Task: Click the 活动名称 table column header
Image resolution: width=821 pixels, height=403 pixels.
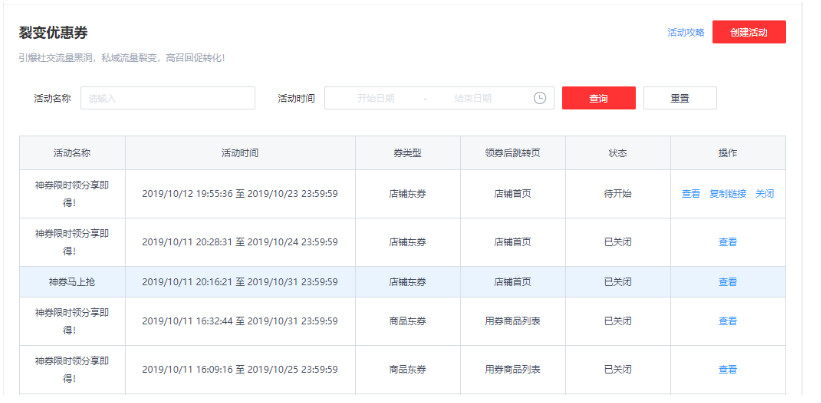Action: point(72,153)
